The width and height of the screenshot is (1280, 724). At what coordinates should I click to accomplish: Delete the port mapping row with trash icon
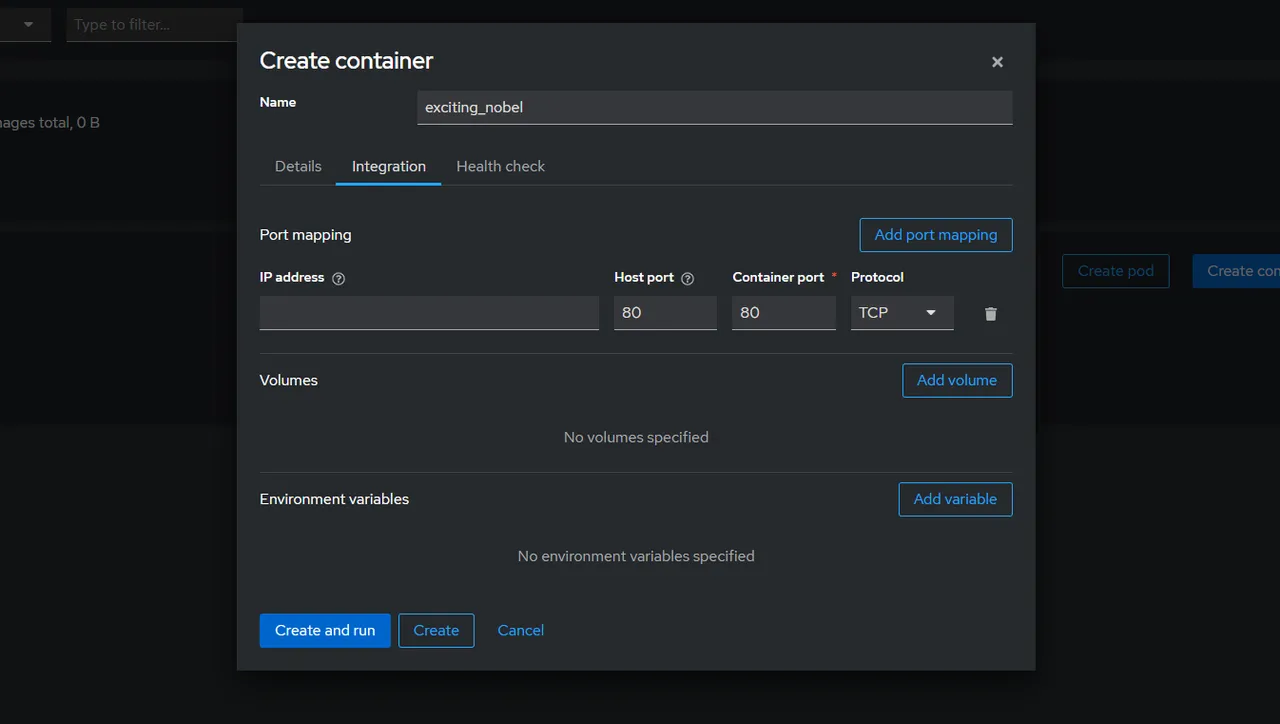pyautogui.click(x=990, y=314)
